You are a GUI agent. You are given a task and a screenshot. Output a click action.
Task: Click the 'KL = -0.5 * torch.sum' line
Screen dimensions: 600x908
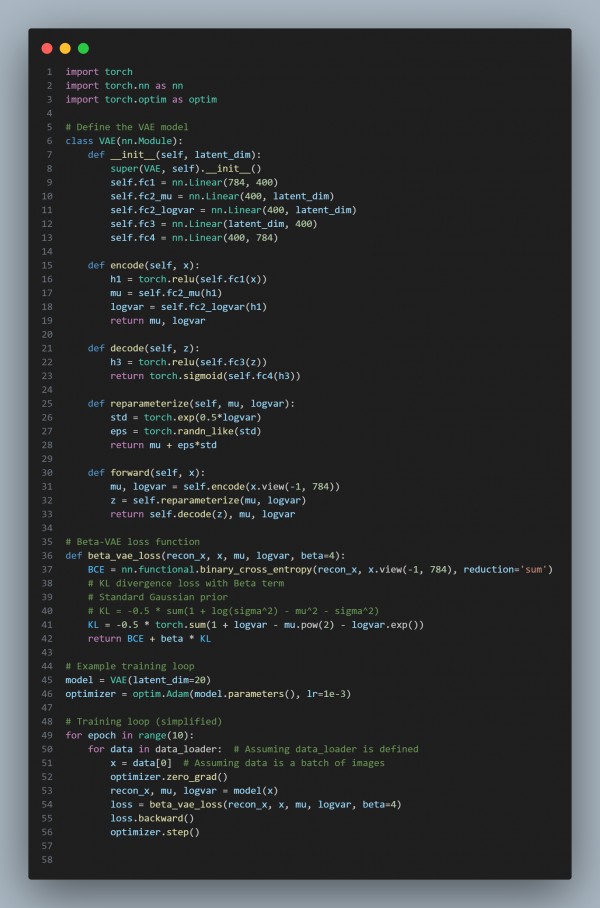point(256,625)
